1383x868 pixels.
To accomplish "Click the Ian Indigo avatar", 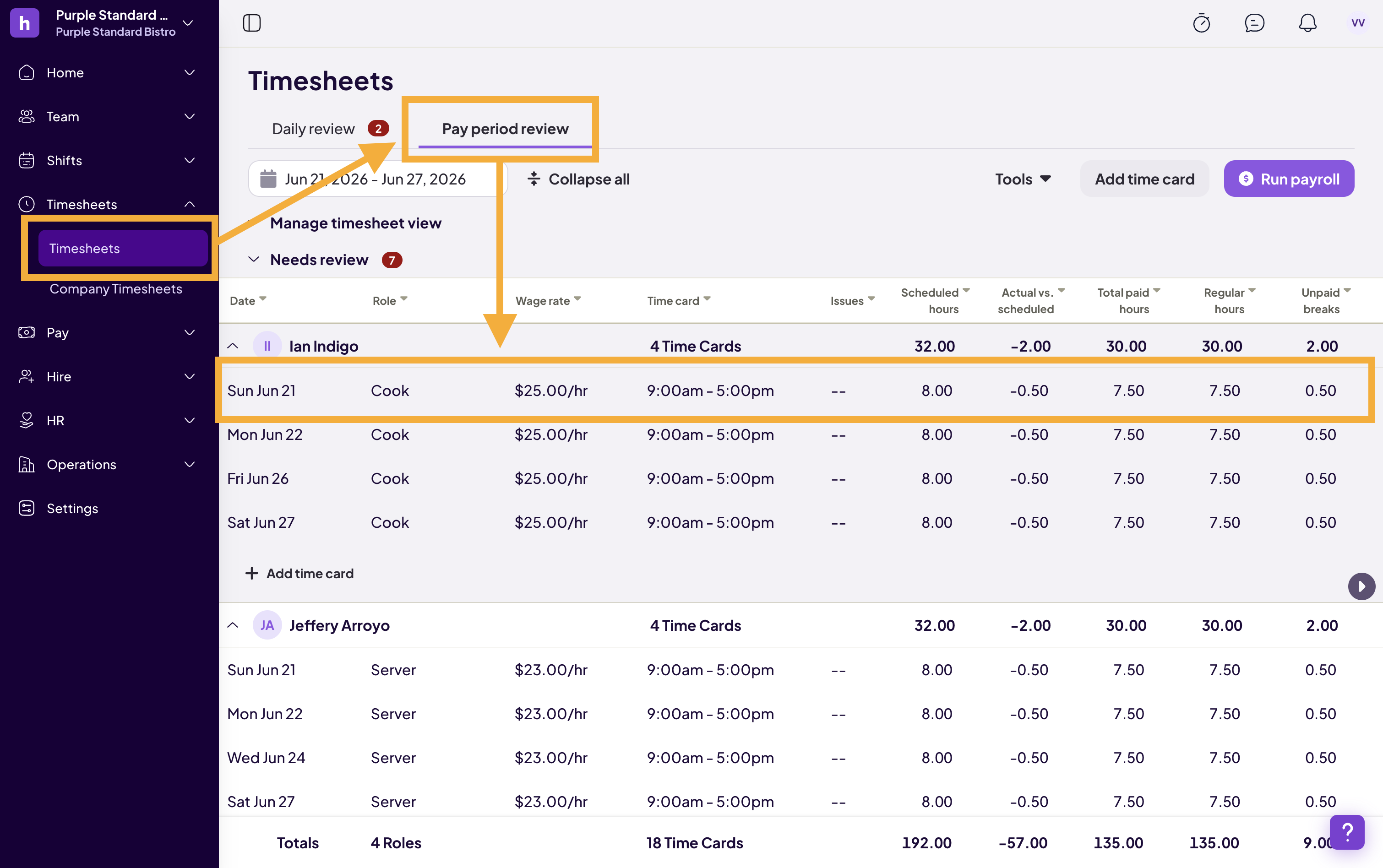I will coord(267,346).
